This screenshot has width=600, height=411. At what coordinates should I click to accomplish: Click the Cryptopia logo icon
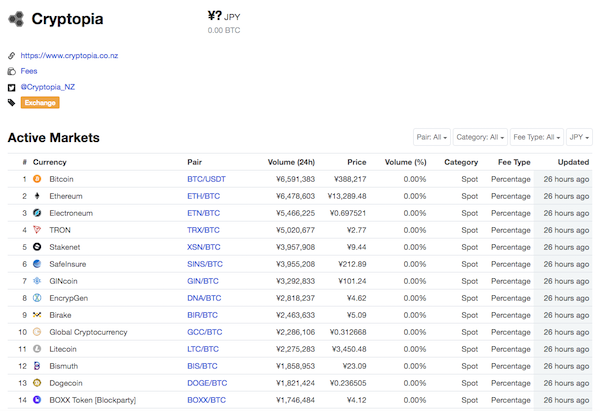tap(16, 19)
